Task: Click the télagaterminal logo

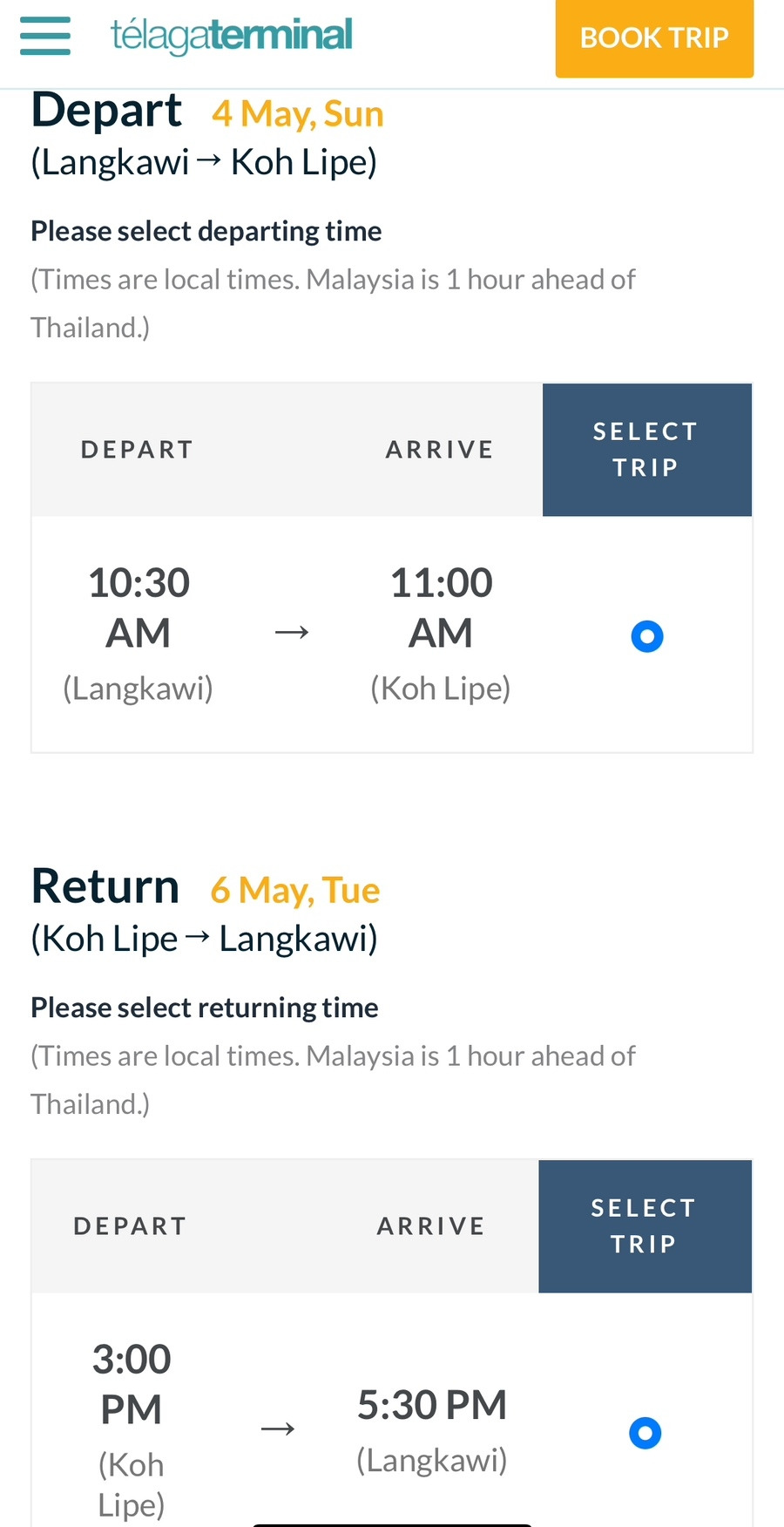Action: click(x=232, y=36)
